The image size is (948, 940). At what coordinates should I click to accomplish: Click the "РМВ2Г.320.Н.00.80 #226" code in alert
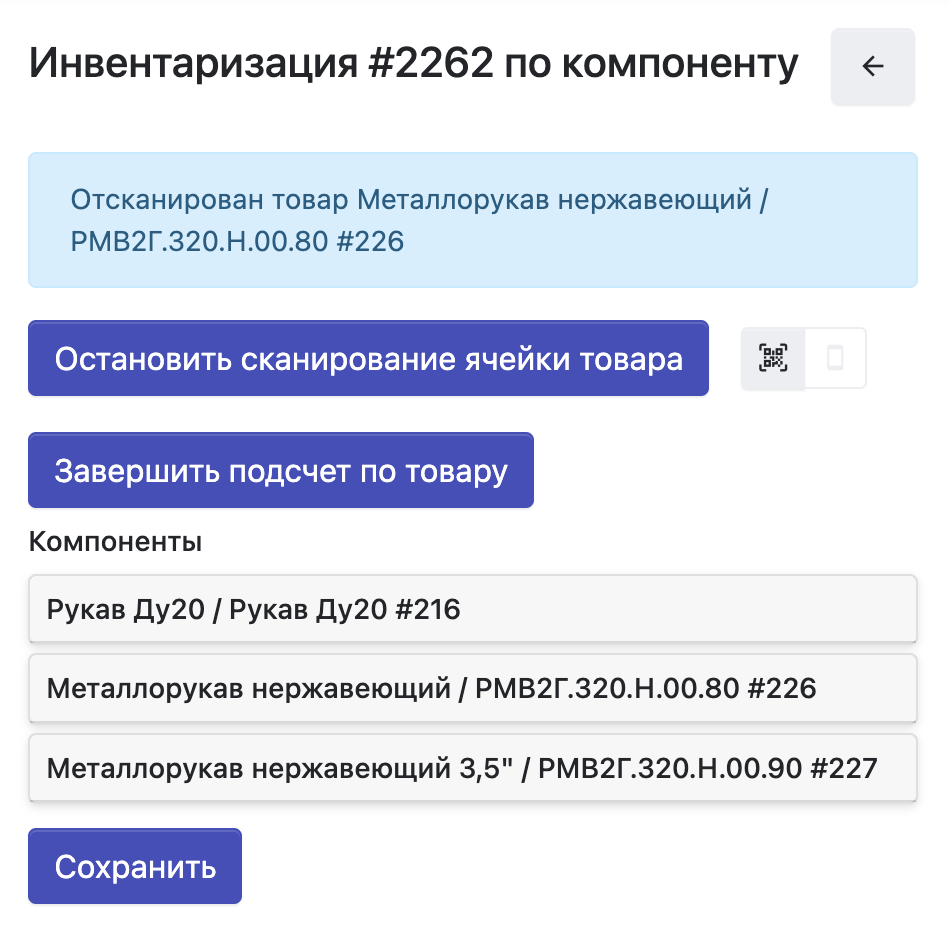tap(237, 242)
